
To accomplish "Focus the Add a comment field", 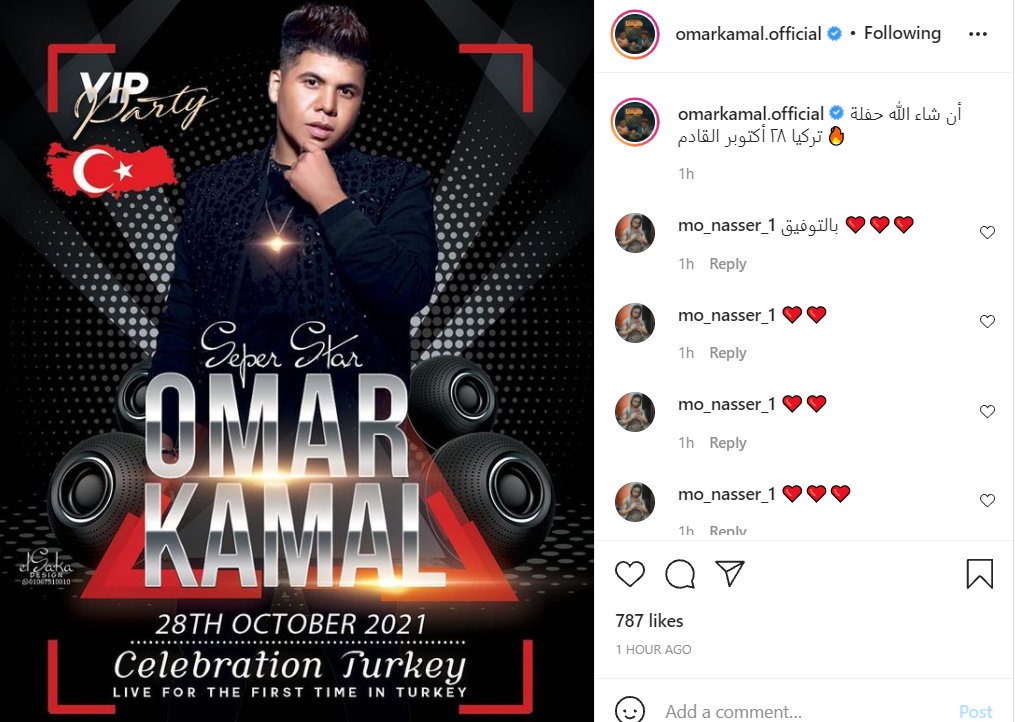I will coord(803,711).
